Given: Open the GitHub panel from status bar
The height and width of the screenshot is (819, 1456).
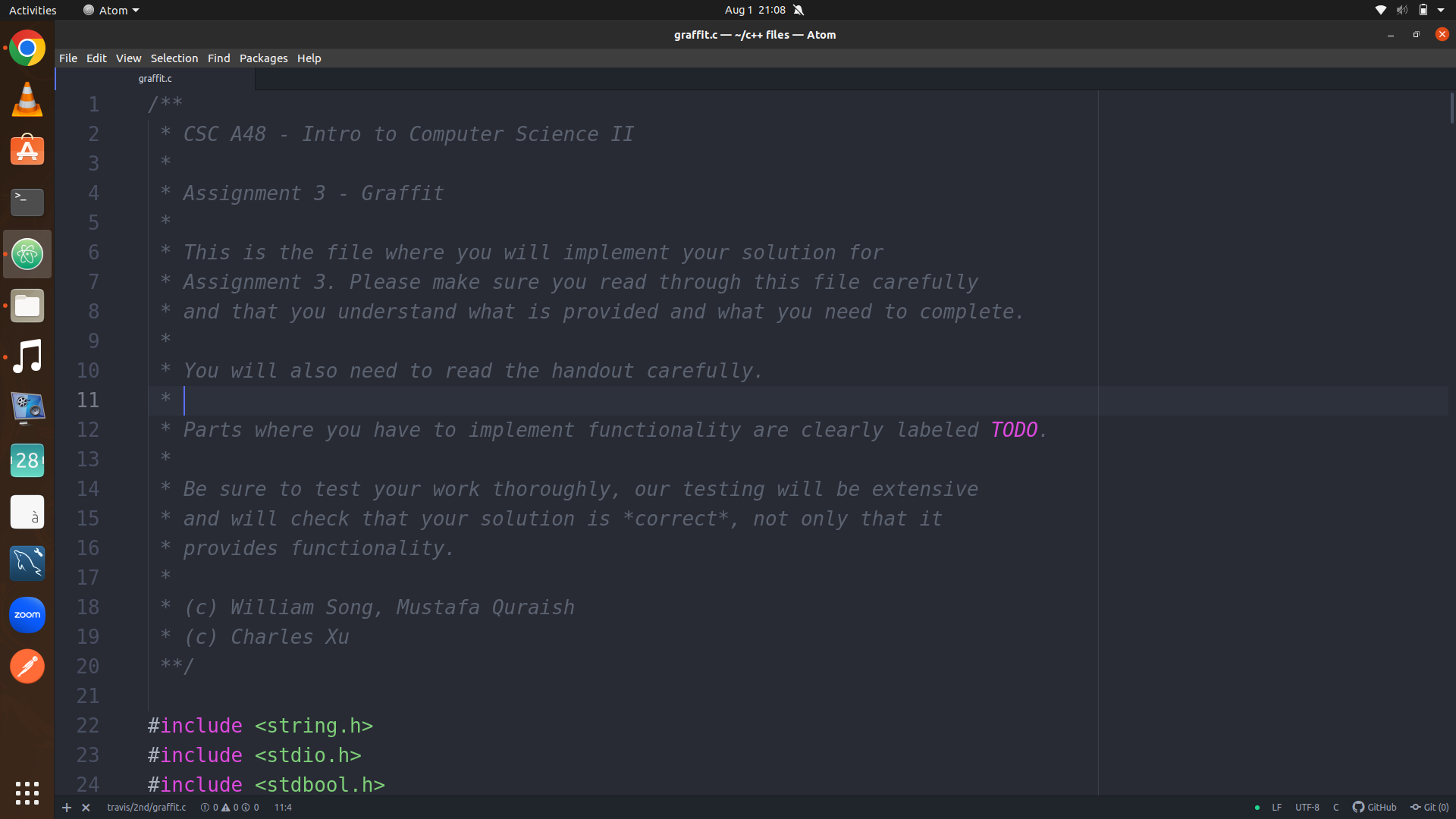Looking at the screenshot, I should (x=1374, y=808).
